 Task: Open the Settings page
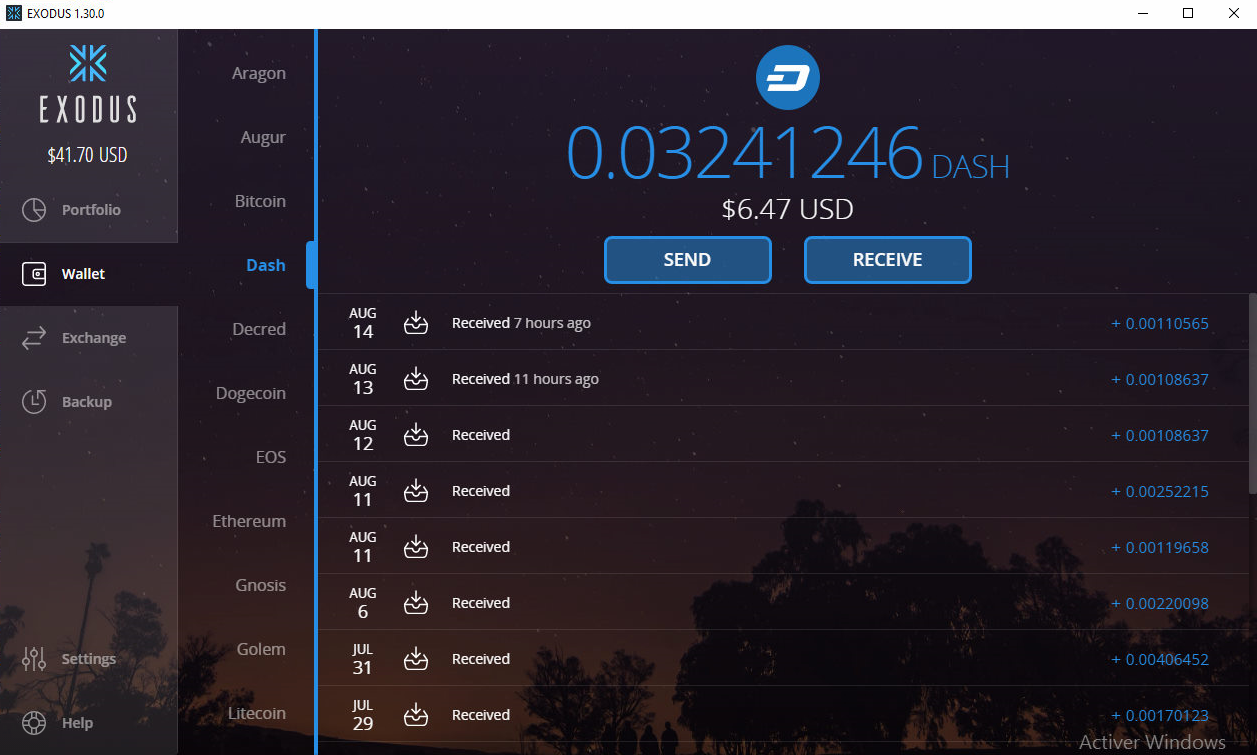point(89,659)
